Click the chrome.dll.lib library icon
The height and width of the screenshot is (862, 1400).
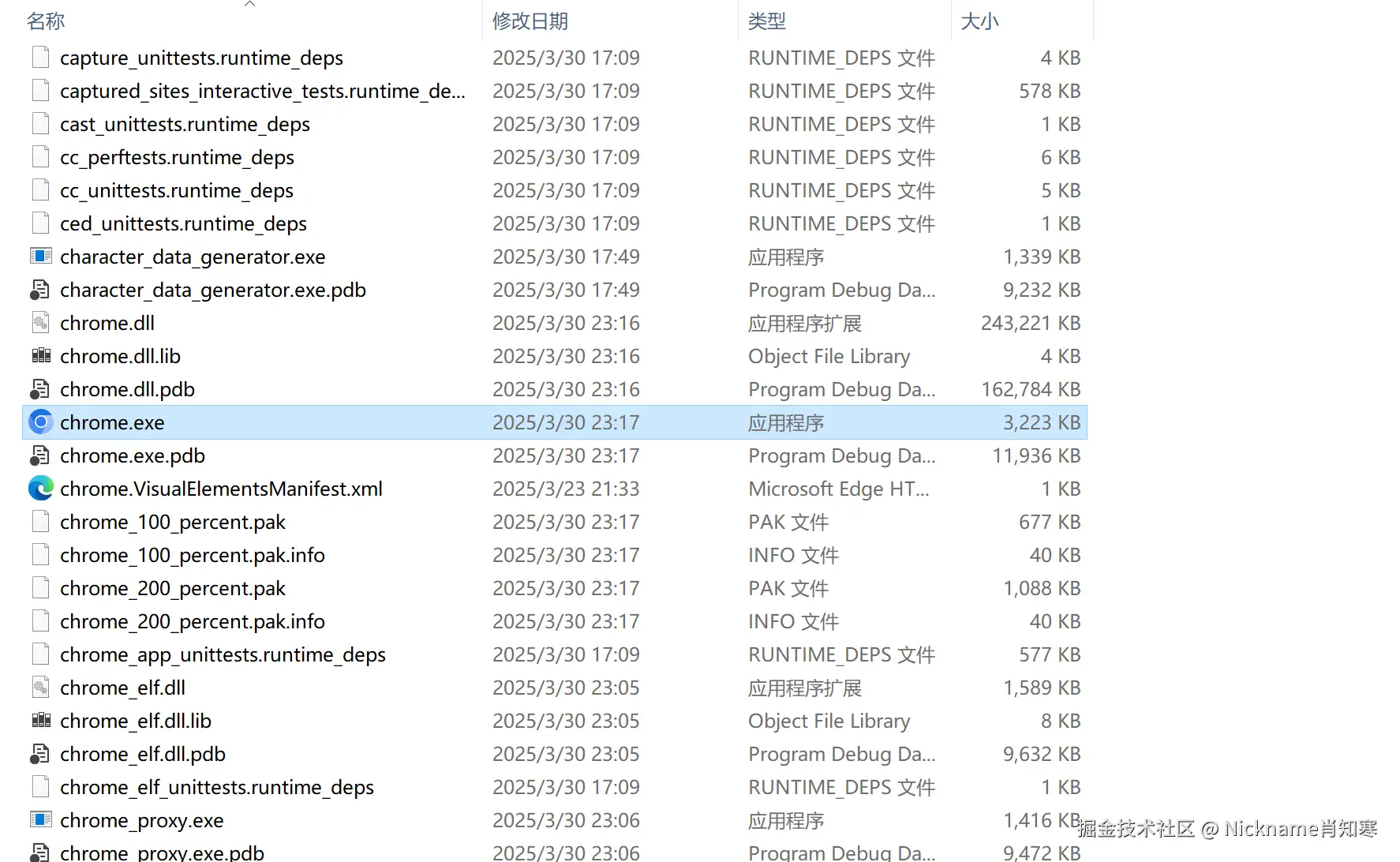pyautogui.click(x=41, y=356)
